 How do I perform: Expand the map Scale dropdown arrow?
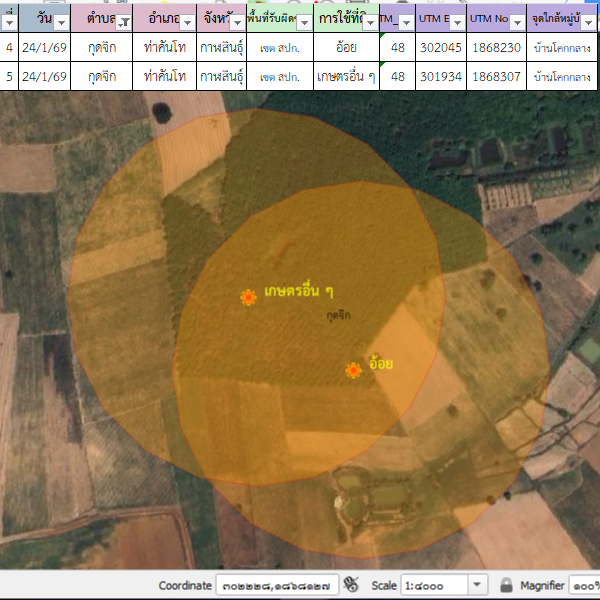(x=477, y=584)
